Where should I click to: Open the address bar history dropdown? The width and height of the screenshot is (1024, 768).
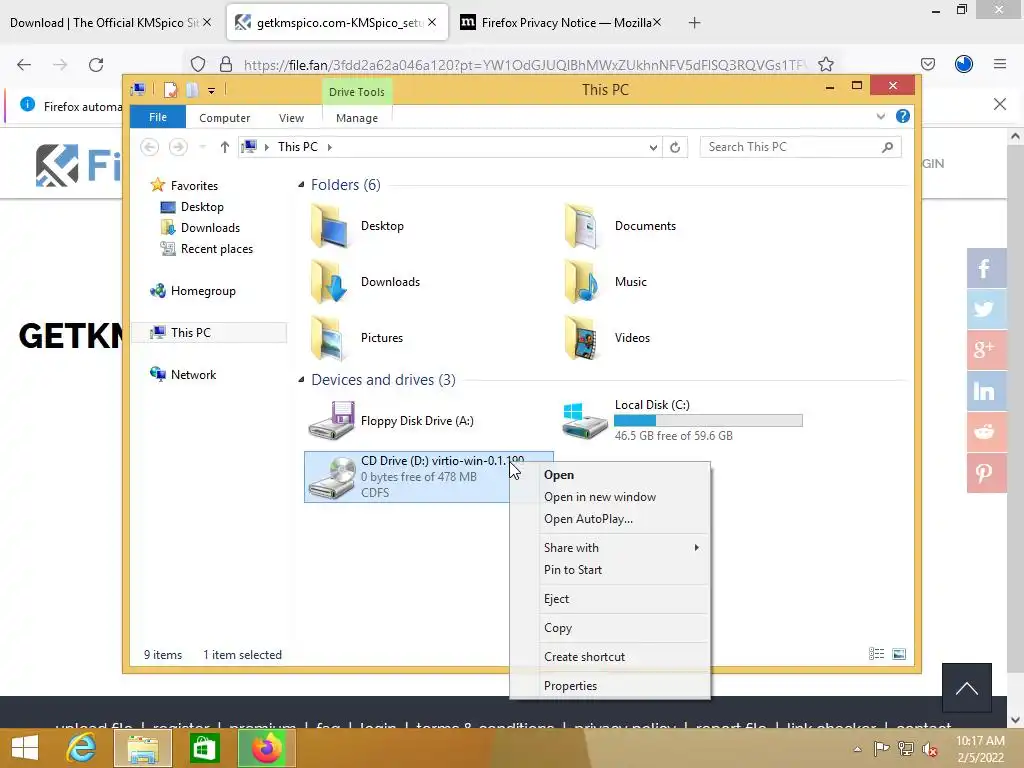[653, 148]
